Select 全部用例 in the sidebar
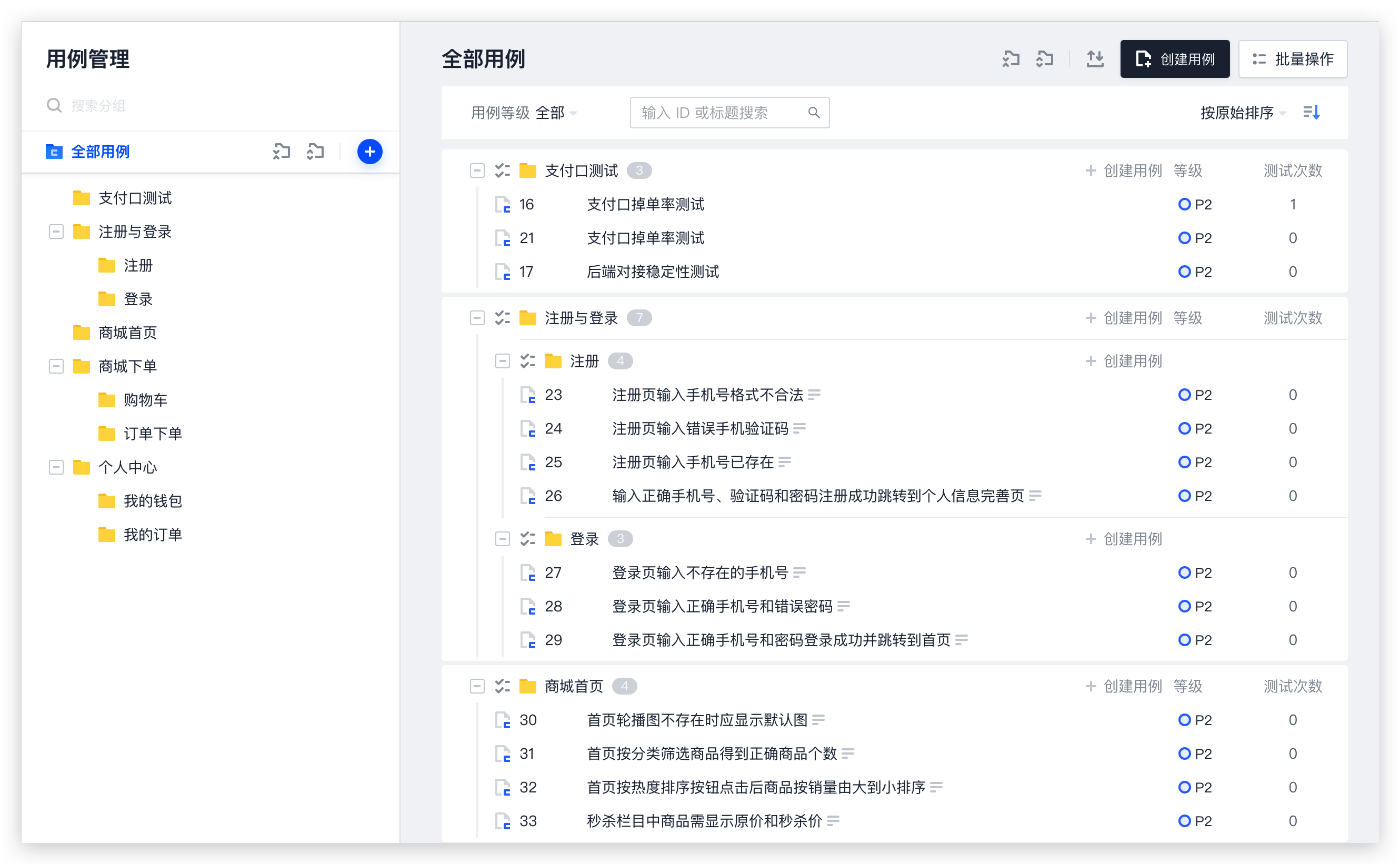The height and width of the screenshot is (864, 1400). click(x=100, y=152)
